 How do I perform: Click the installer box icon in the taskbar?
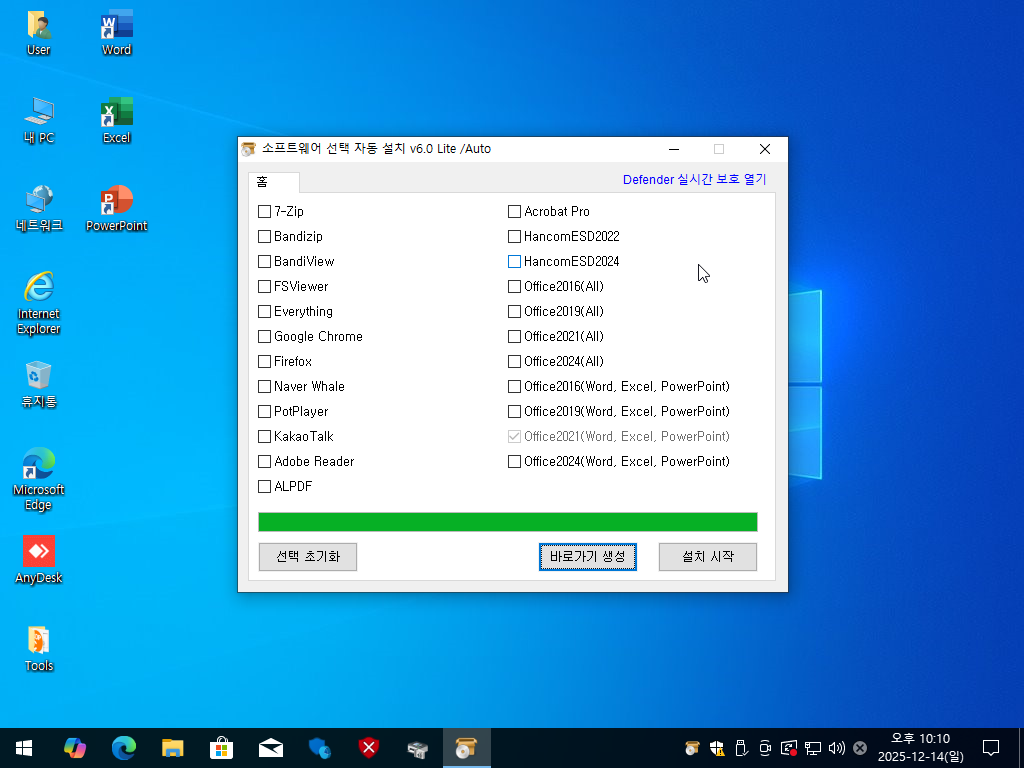coord(466,748)
